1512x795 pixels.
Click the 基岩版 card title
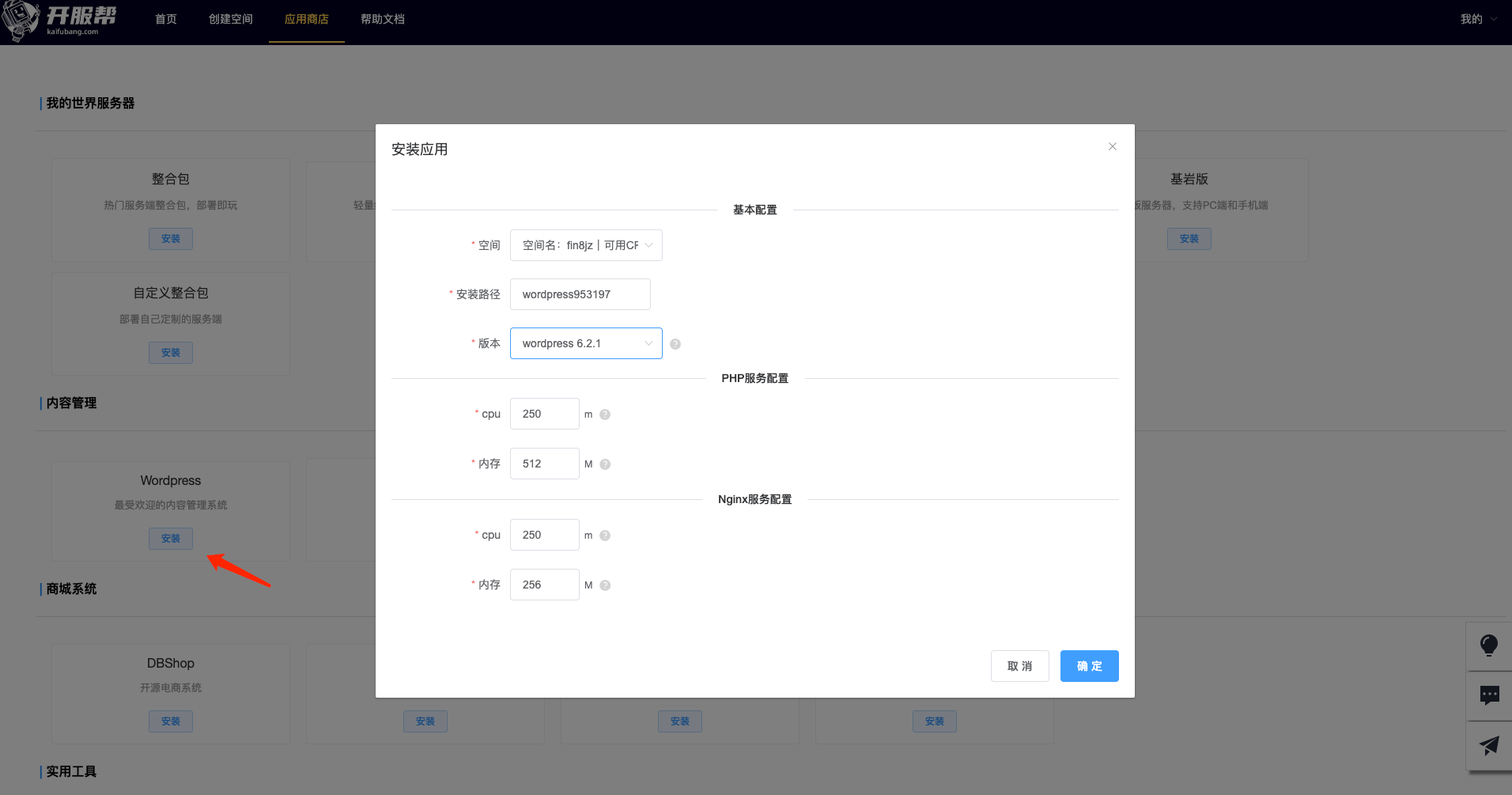click(x=1189, y=180)
